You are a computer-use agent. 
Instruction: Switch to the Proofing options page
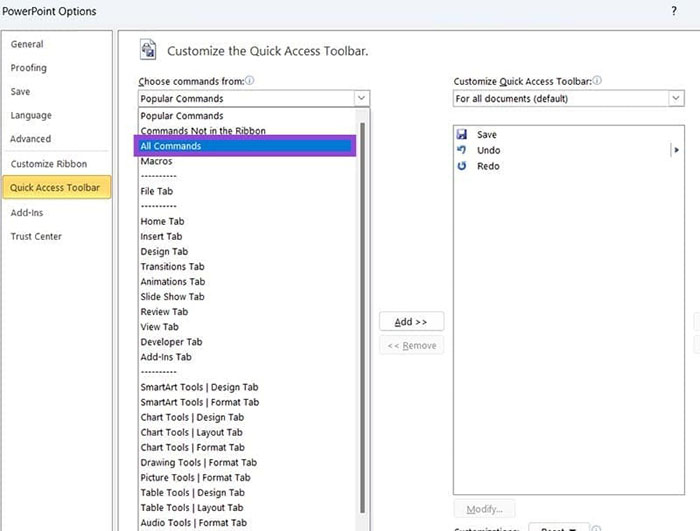pyautogui.click(x=28, y=68)
